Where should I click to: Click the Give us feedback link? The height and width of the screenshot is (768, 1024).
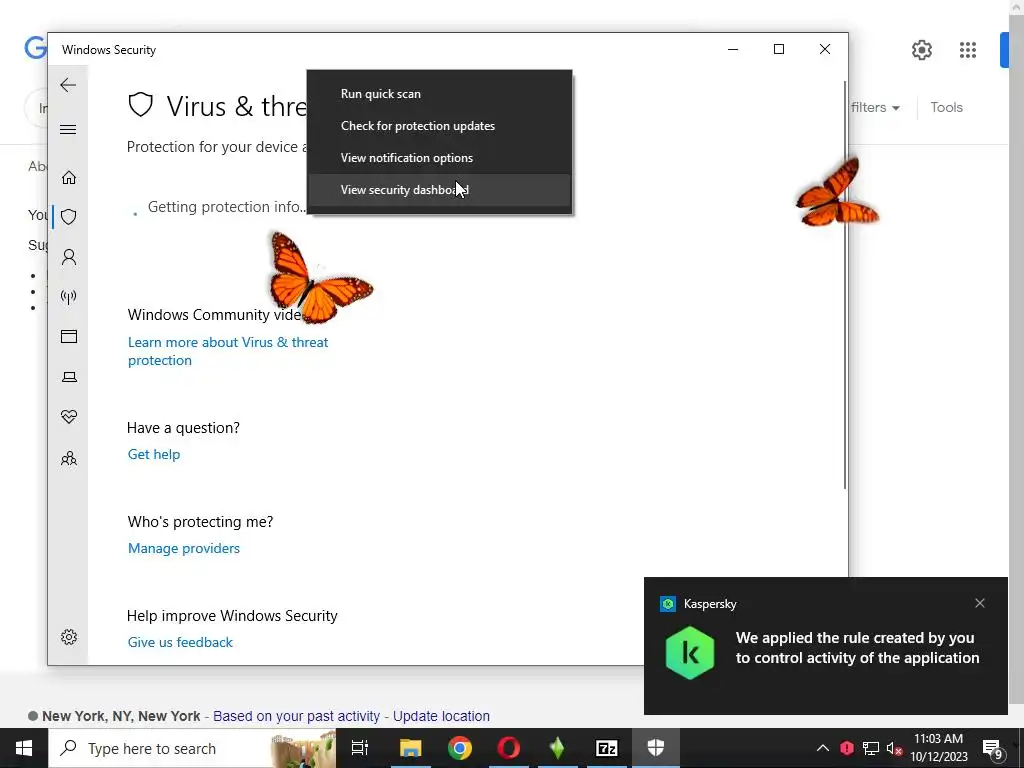180,643
